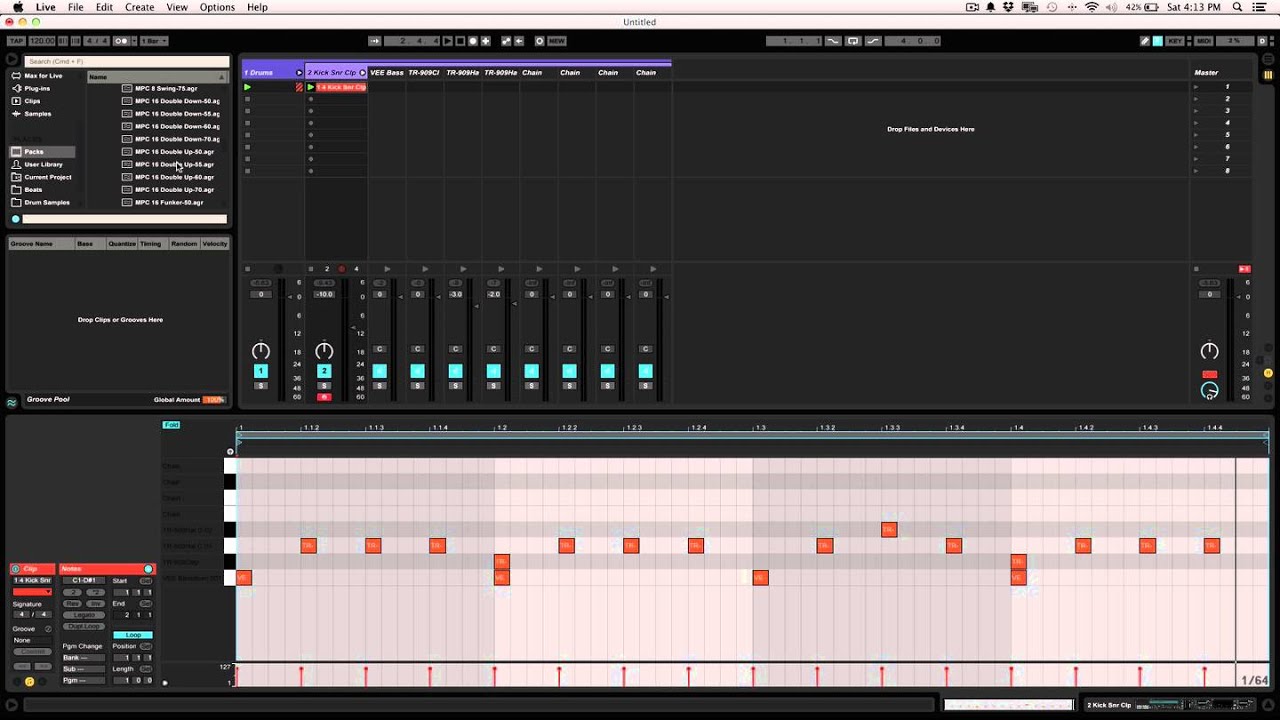Image resolution: width=1280 pixels, height=720 pixels.
Task: Click the Arrangement Record button
Action: (x=473, y=41)
